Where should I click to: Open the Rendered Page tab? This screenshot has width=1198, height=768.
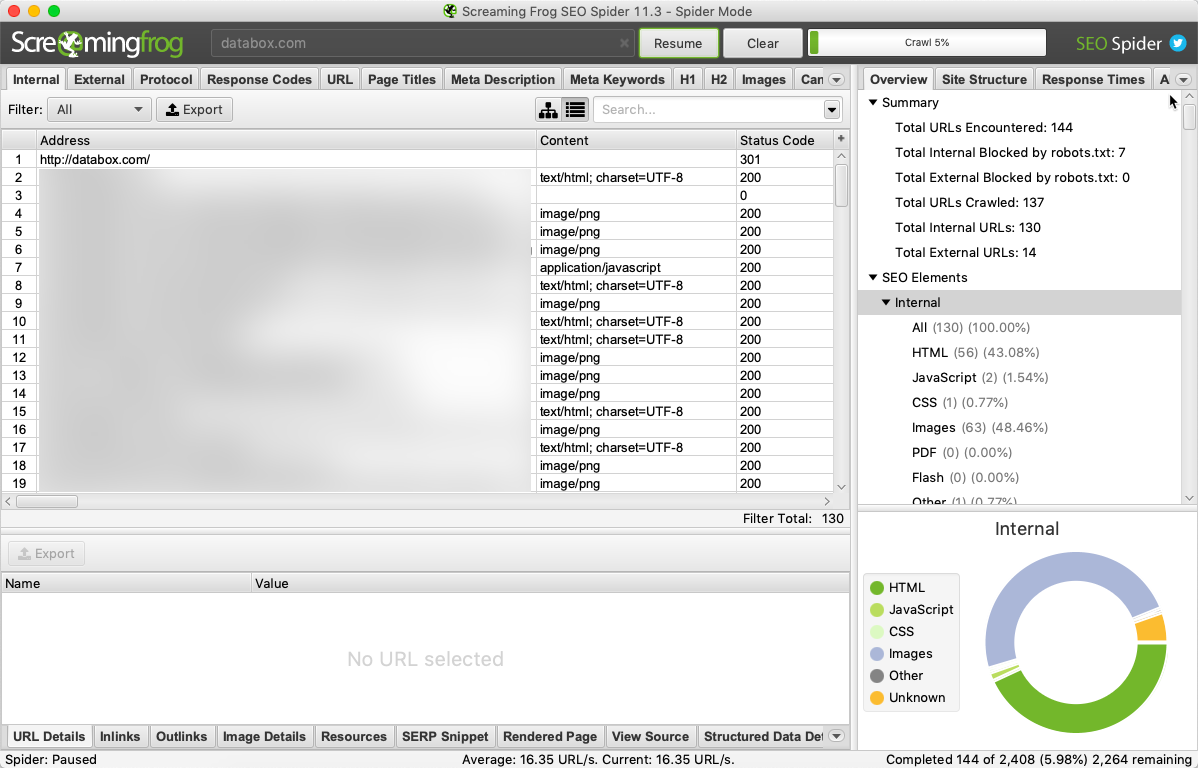[550, 737]
